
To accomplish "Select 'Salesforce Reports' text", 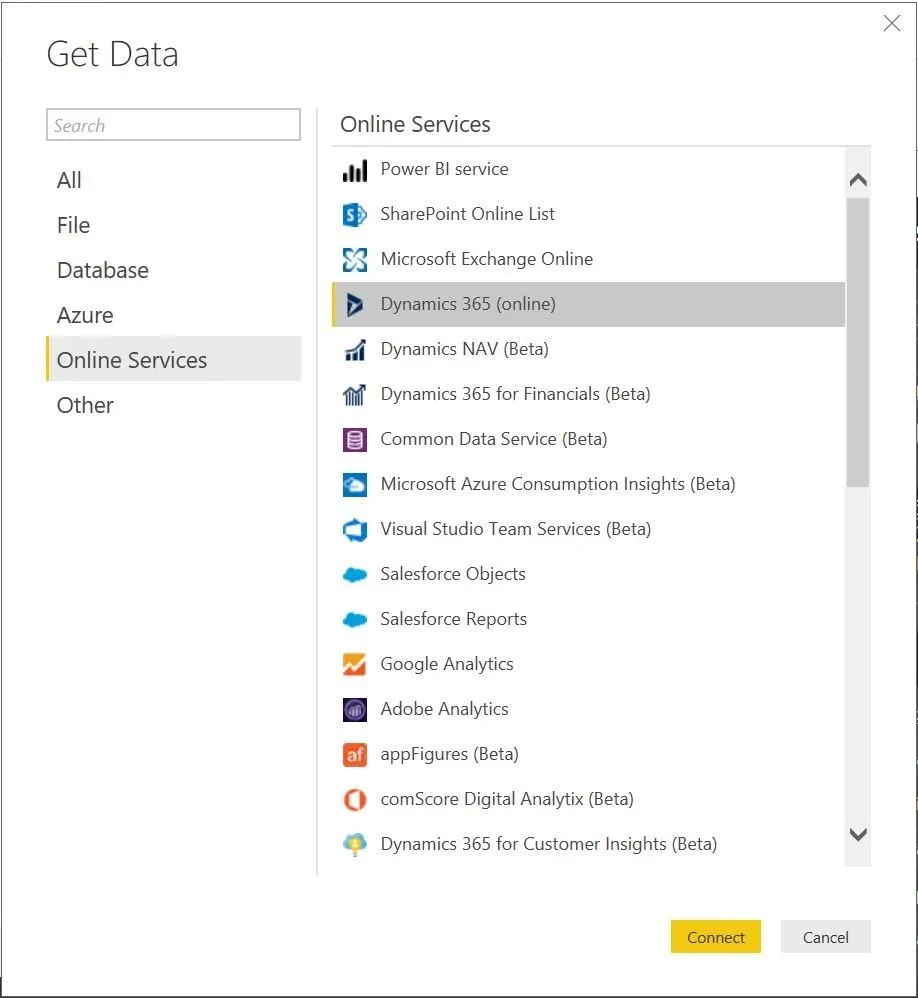I will click(x=453, y=619).
